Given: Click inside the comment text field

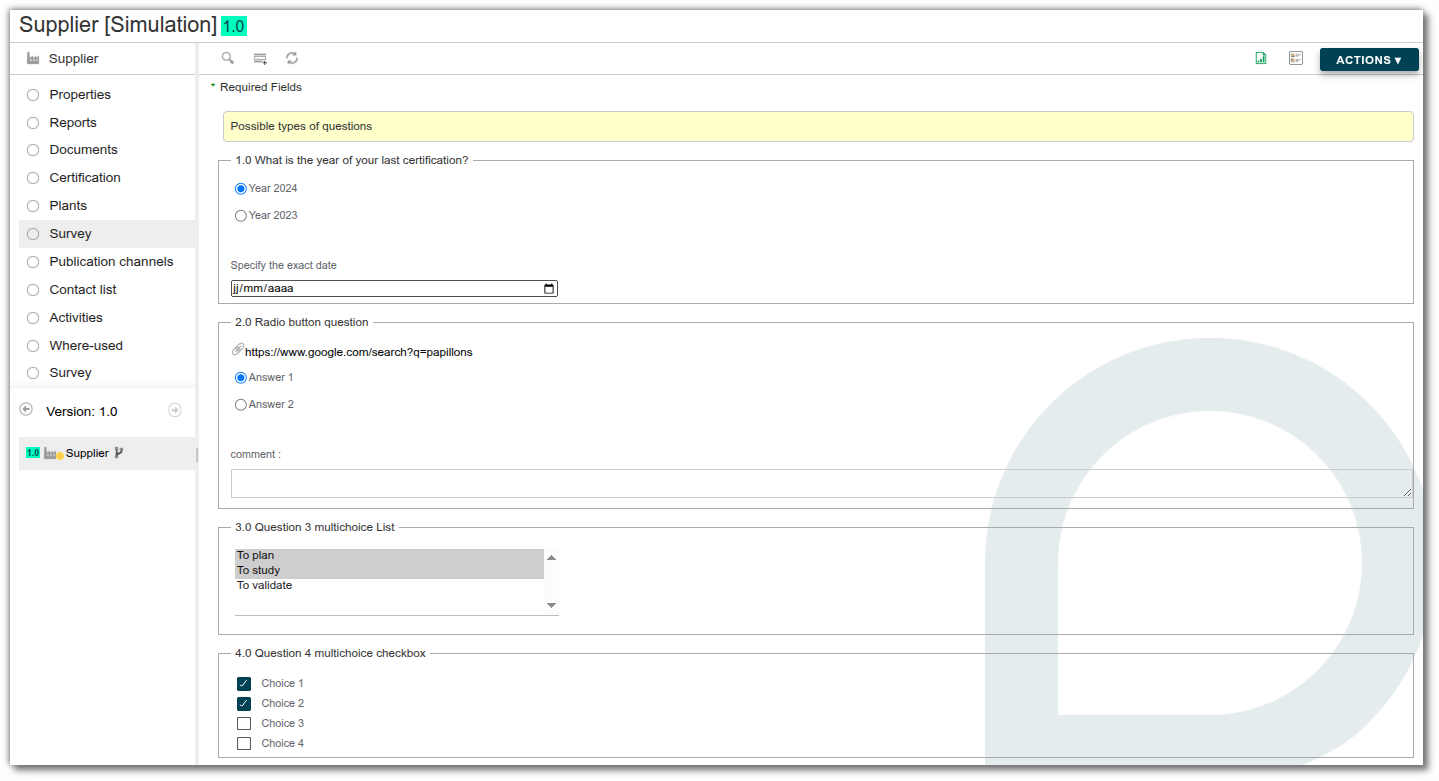Looking at the screenshot, I should [x=700, y=484].
